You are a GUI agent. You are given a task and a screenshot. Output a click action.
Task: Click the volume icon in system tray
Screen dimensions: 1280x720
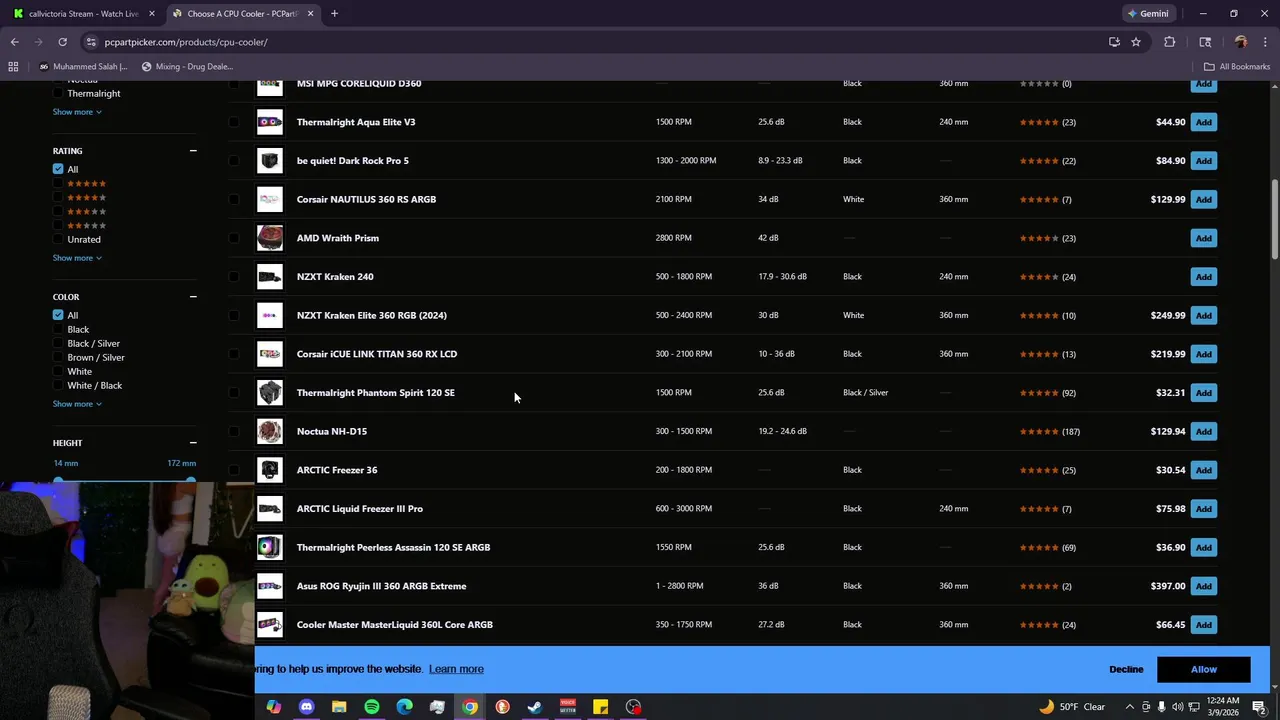(x=1177, y=707)
